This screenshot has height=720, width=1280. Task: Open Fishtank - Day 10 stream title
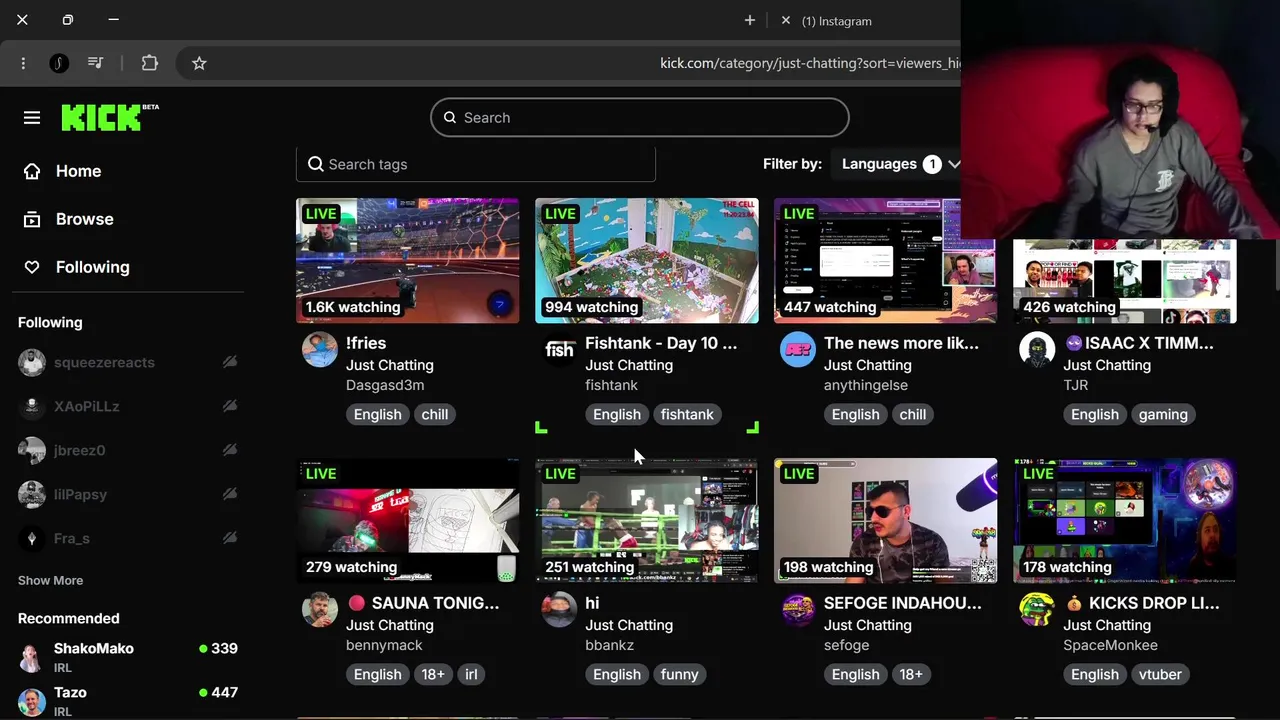click(x=661, y=343)
